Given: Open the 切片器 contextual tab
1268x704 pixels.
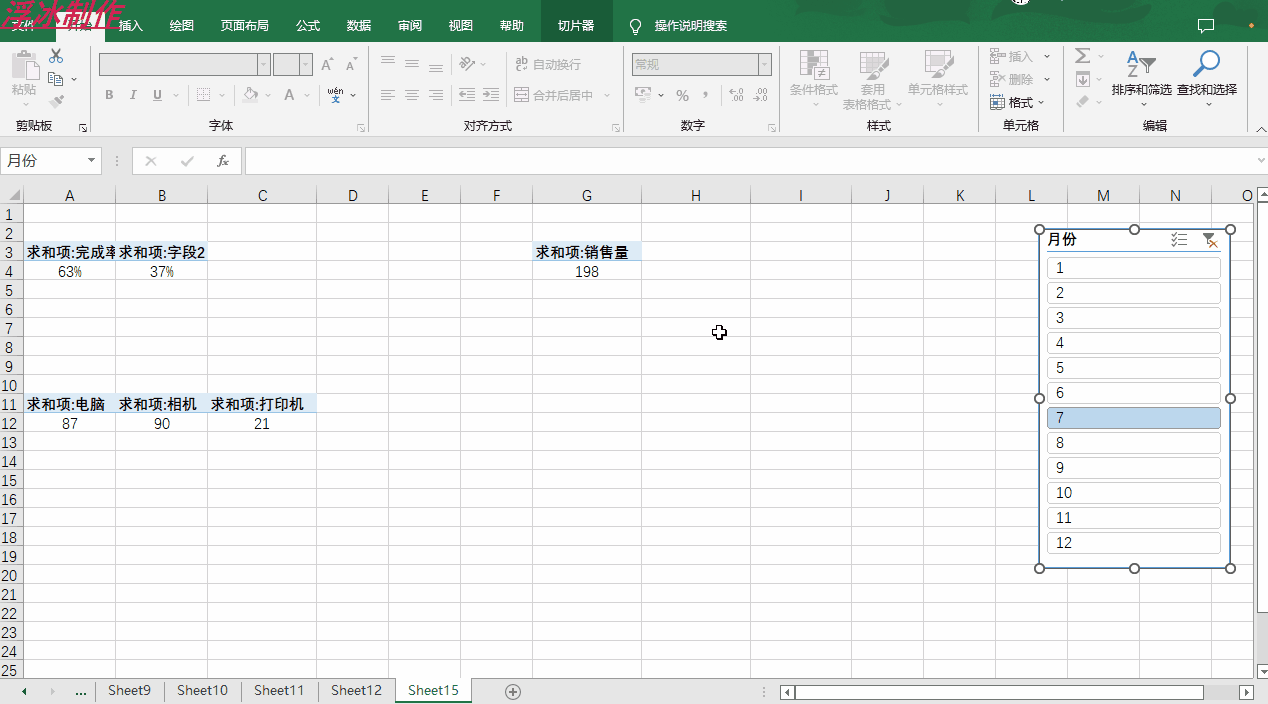Looking at the screenshot, I should 576,26.
